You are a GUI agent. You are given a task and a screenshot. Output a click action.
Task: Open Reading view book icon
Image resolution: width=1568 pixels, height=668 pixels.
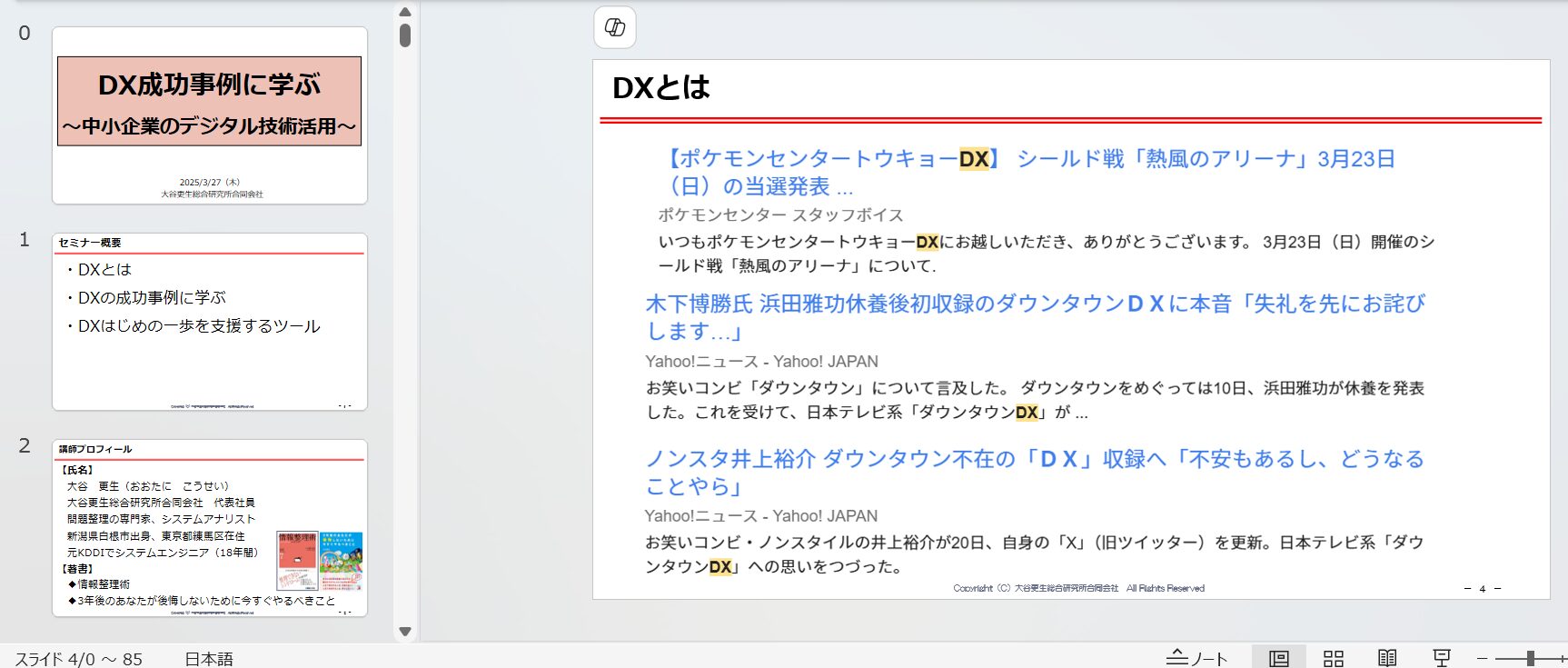(x=1387, y=658)
